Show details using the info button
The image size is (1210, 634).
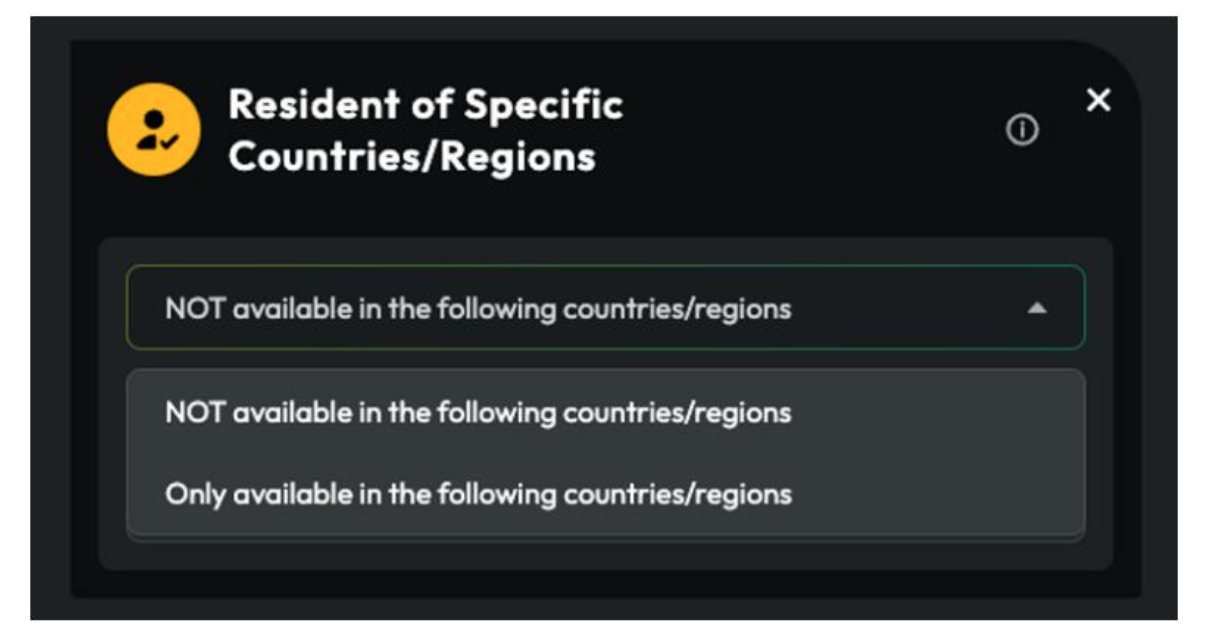pyautogui.click(x=1021, y=130)
